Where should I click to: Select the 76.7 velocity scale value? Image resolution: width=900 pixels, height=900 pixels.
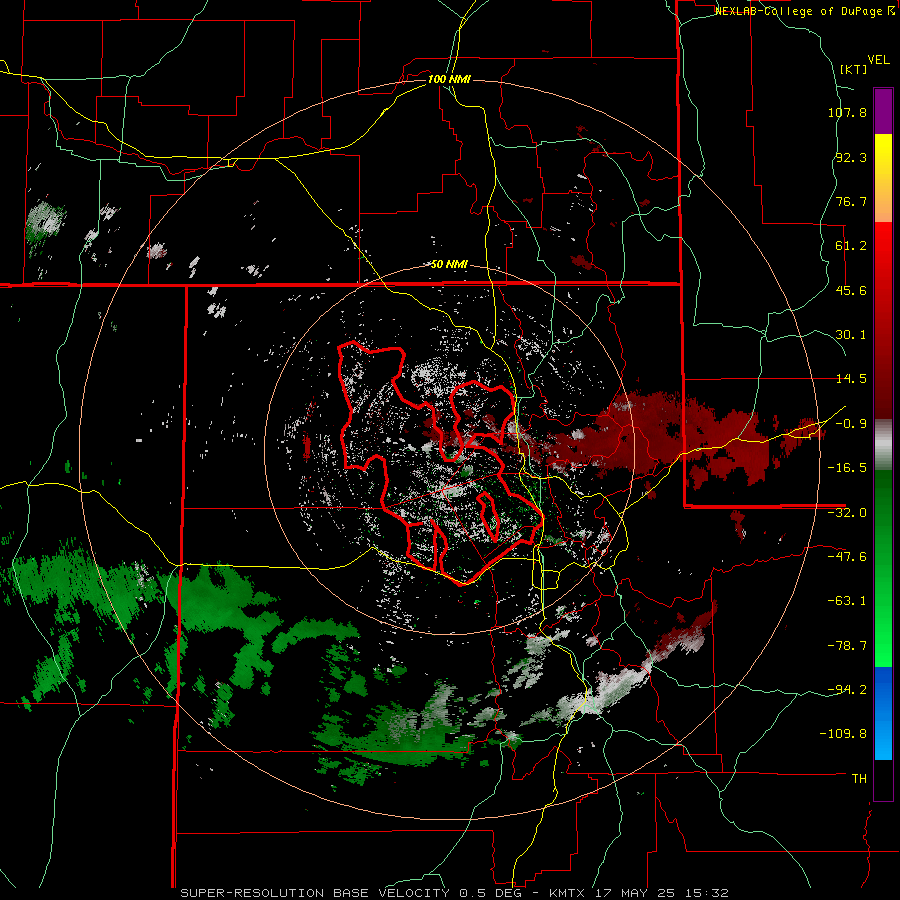pyautogui.click(x=851, y=201)
